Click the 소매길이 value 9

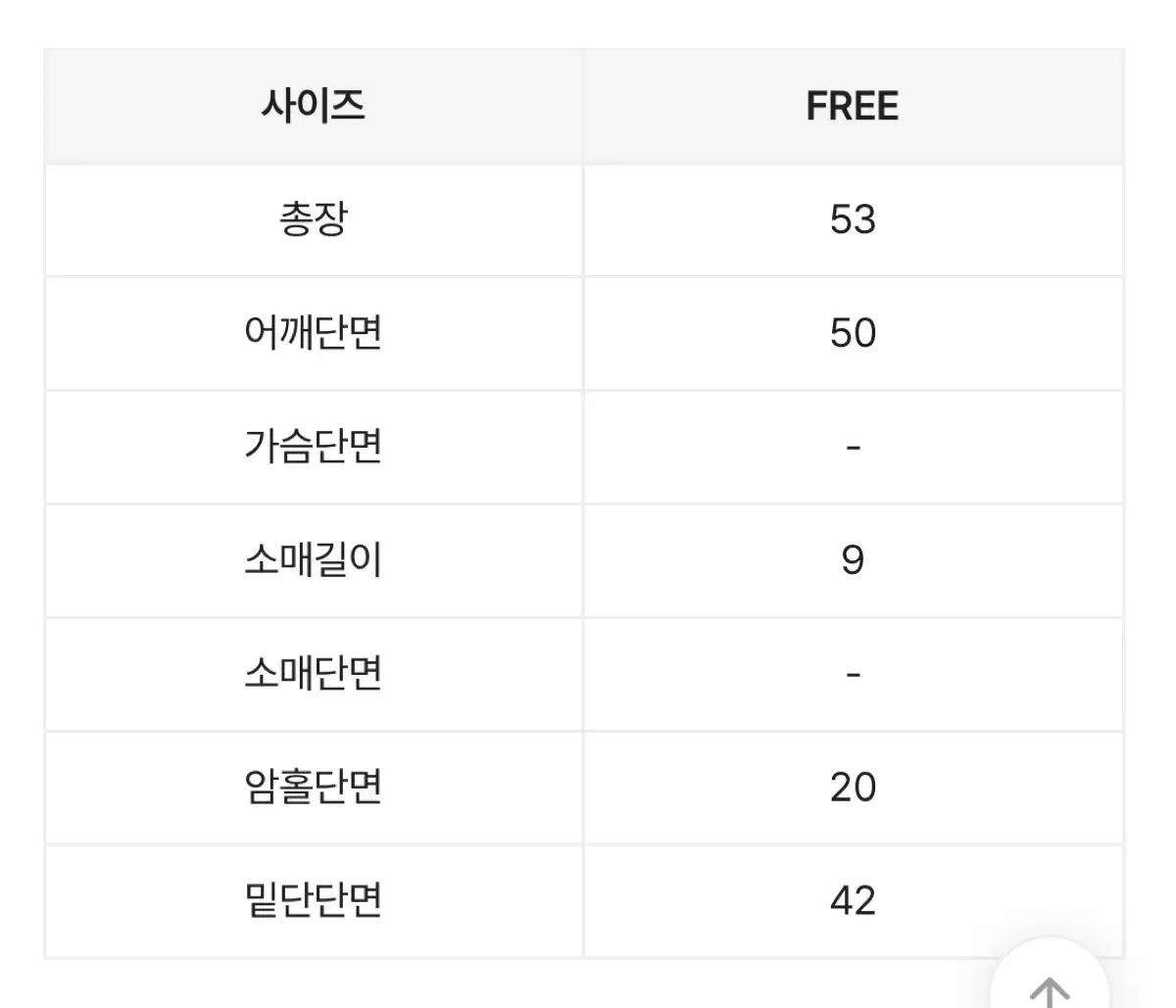click(853, 560)
